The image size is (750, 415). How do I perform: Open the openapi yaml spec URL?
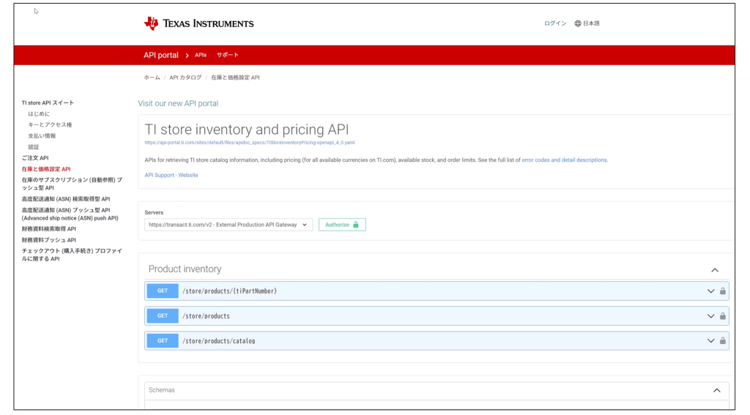[x=250, y=142]
